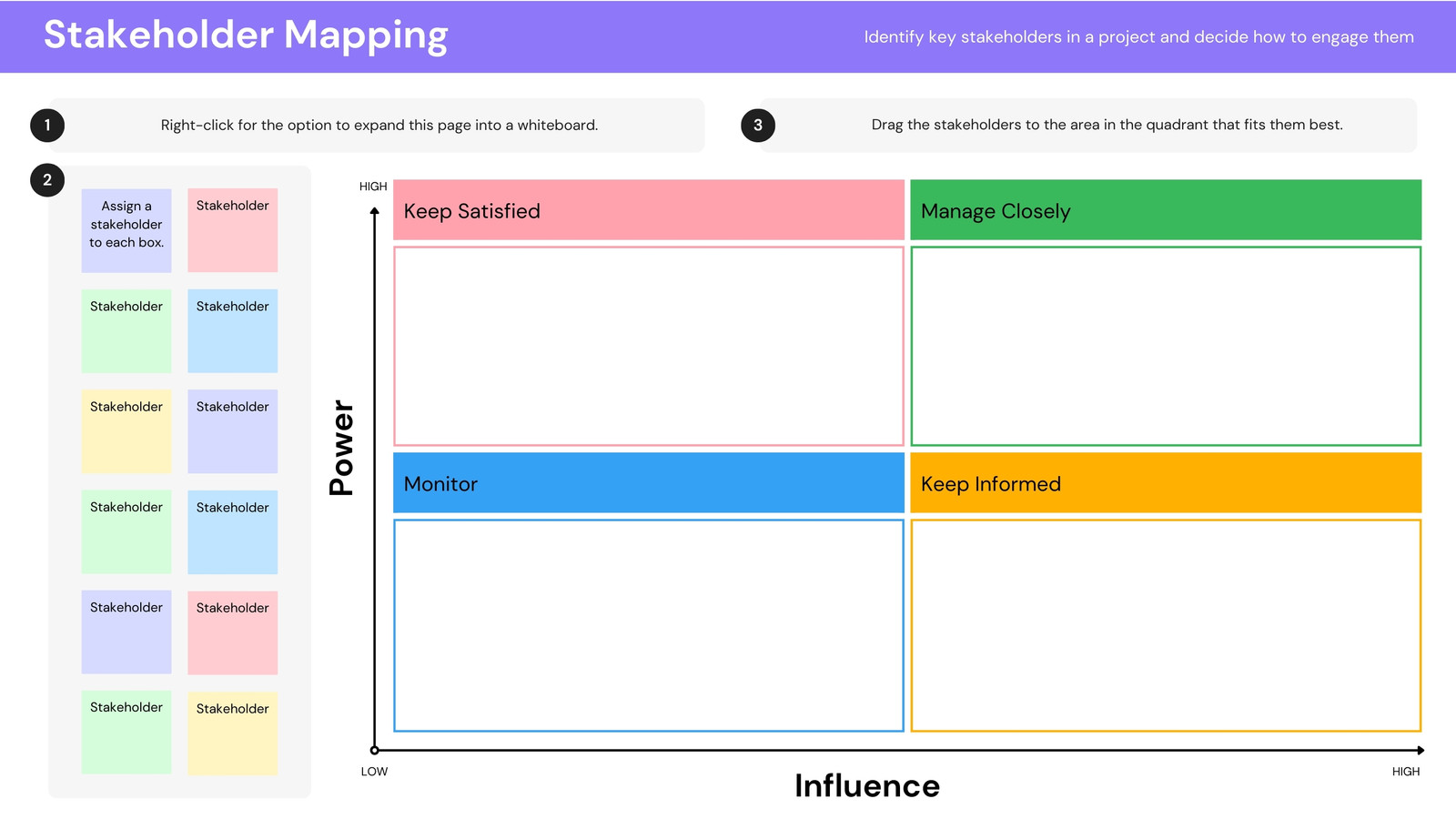Viewport: 1456px width, 819px height.
Task: Click the Manage Closely quadrant header
Action: click(1166, 210)
